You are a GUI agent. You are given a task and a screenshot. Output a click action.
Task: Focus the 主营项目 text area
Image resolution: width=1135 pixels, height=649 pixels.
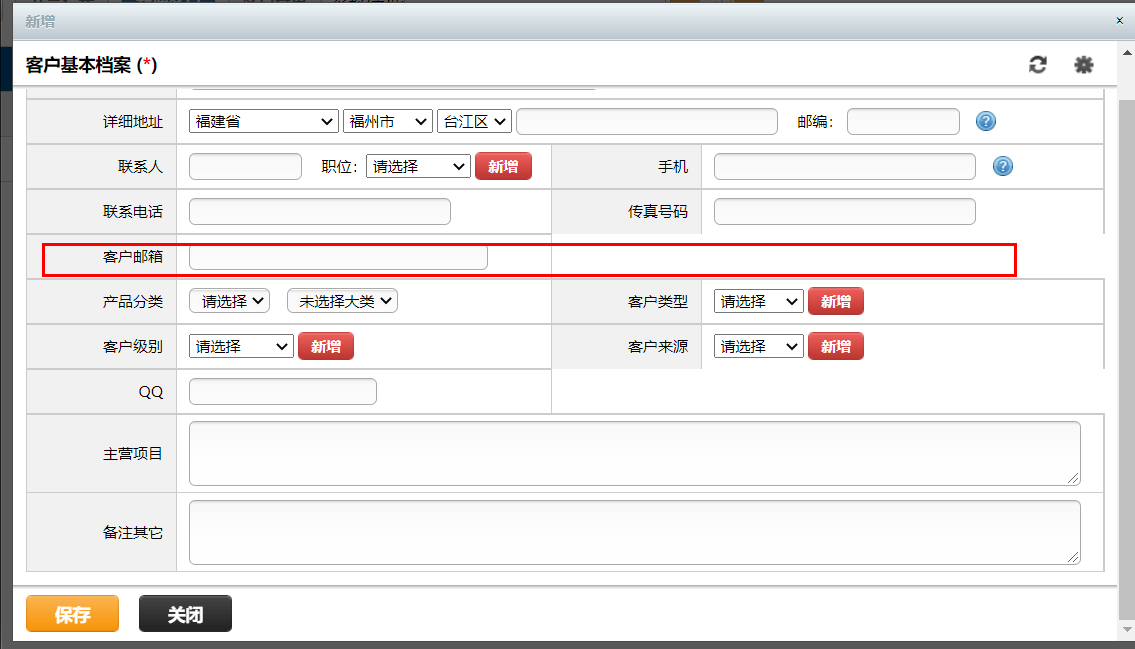click(635, 454)
